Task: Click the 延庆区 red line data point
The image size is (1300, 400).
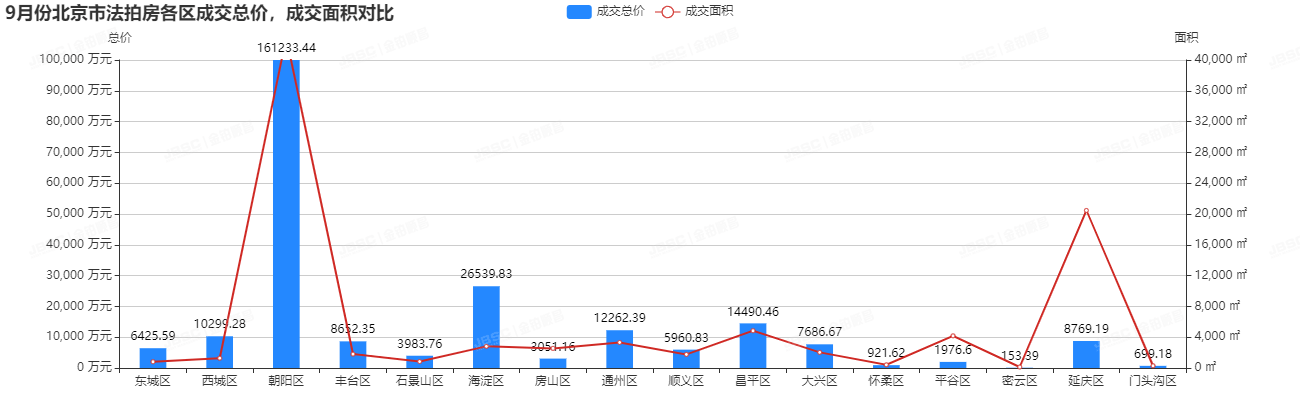Action: pyautogui.click(x=1086, y=211)
